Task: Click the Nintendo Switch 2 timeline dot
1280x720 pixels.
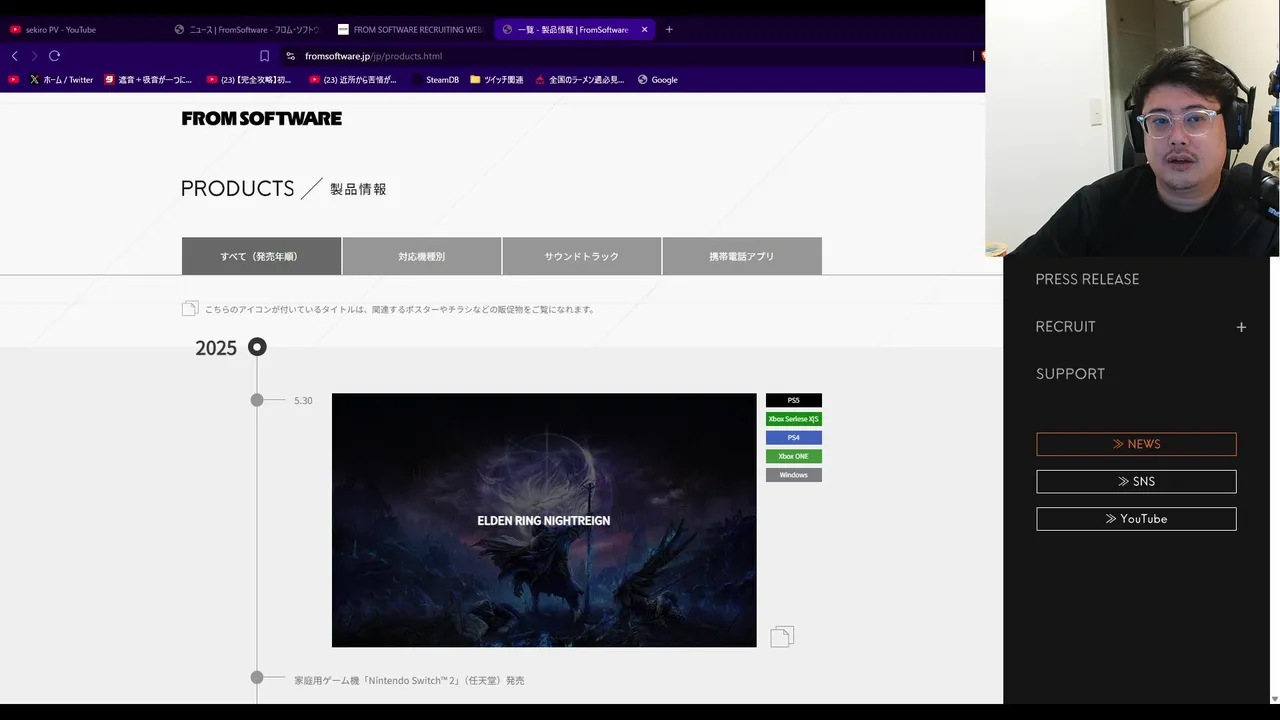Action: pos(257,677)
